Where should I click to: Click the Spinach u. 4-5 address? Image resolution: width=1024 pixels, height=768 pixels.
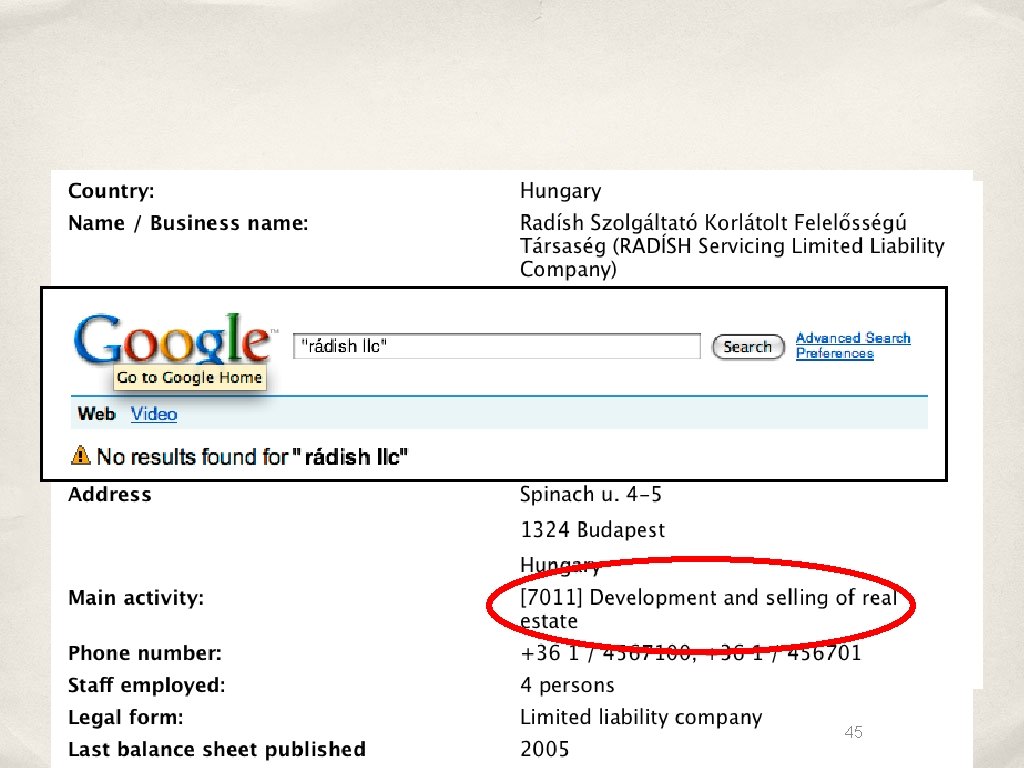590,494
